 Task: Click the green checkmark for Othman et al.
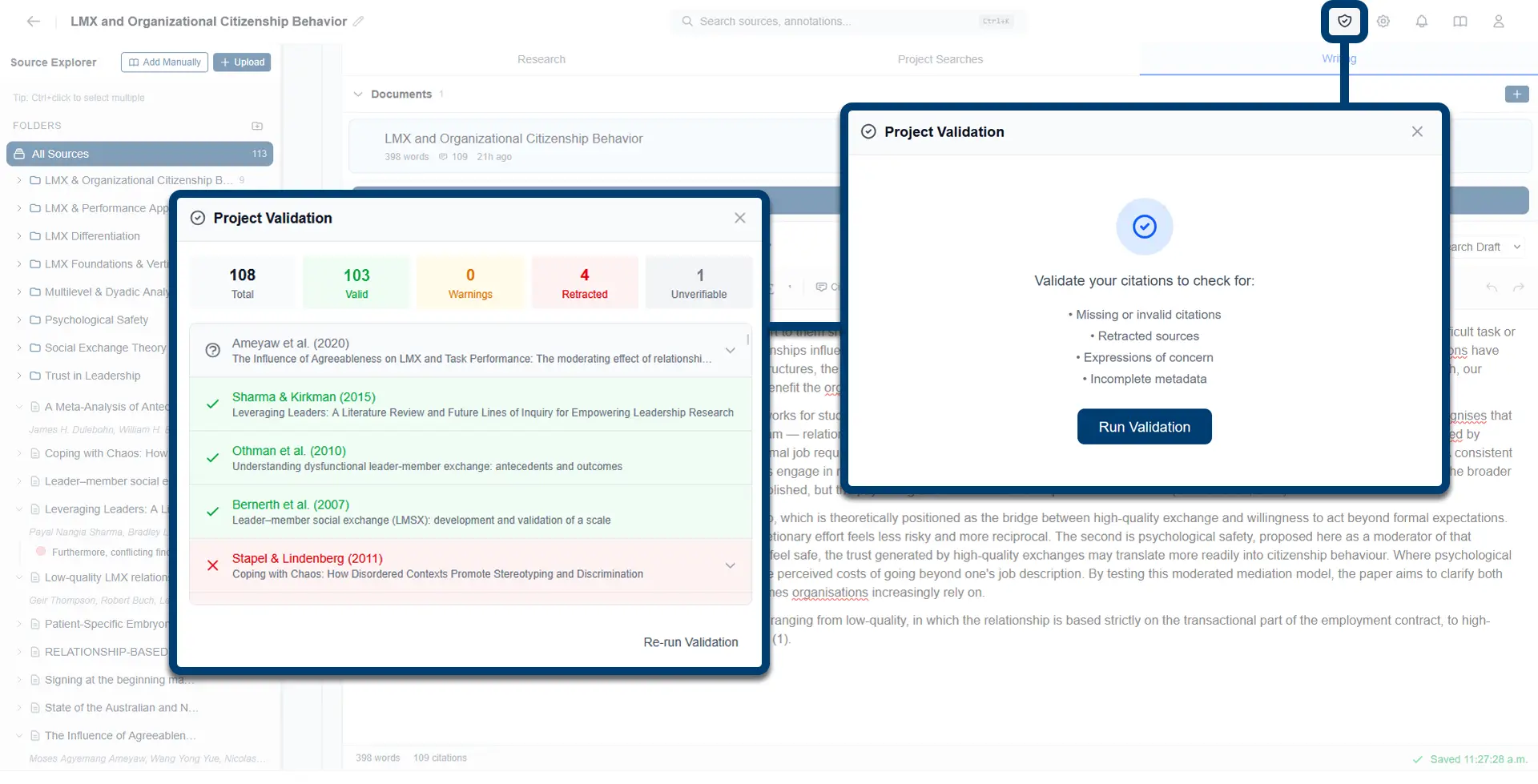tap(212, 458)
